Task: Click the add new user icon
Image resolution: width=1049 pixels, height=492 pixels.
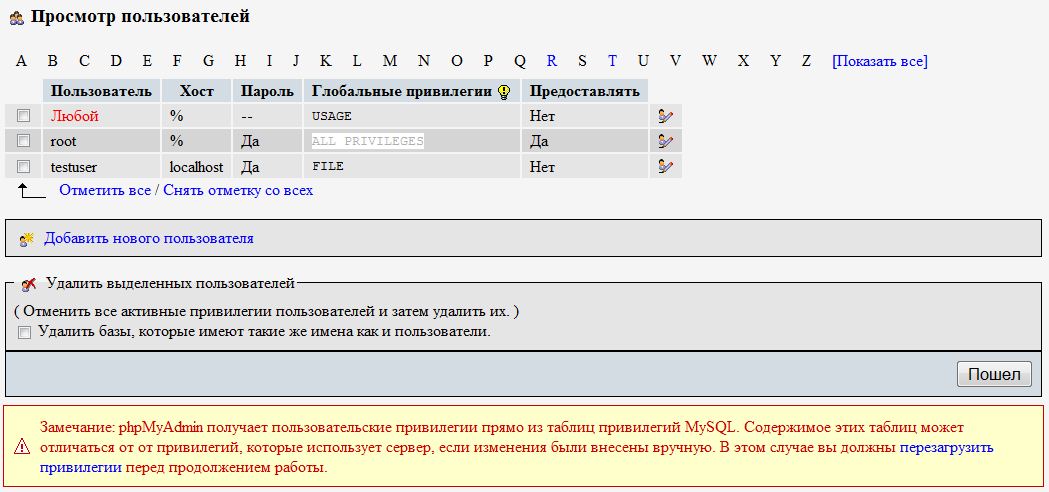Action: point(27,239)
